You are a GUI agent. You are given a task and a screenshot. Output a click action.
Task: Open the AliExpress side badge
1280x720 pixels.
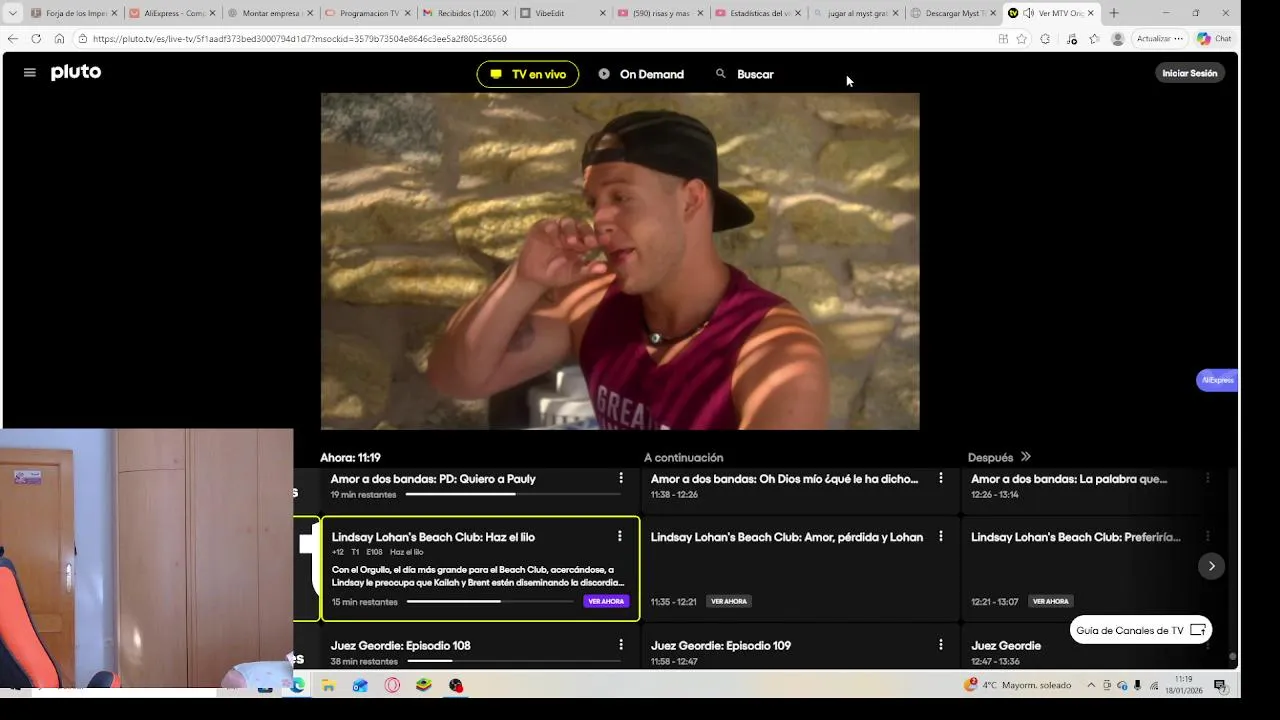(x=1217, y=380)
